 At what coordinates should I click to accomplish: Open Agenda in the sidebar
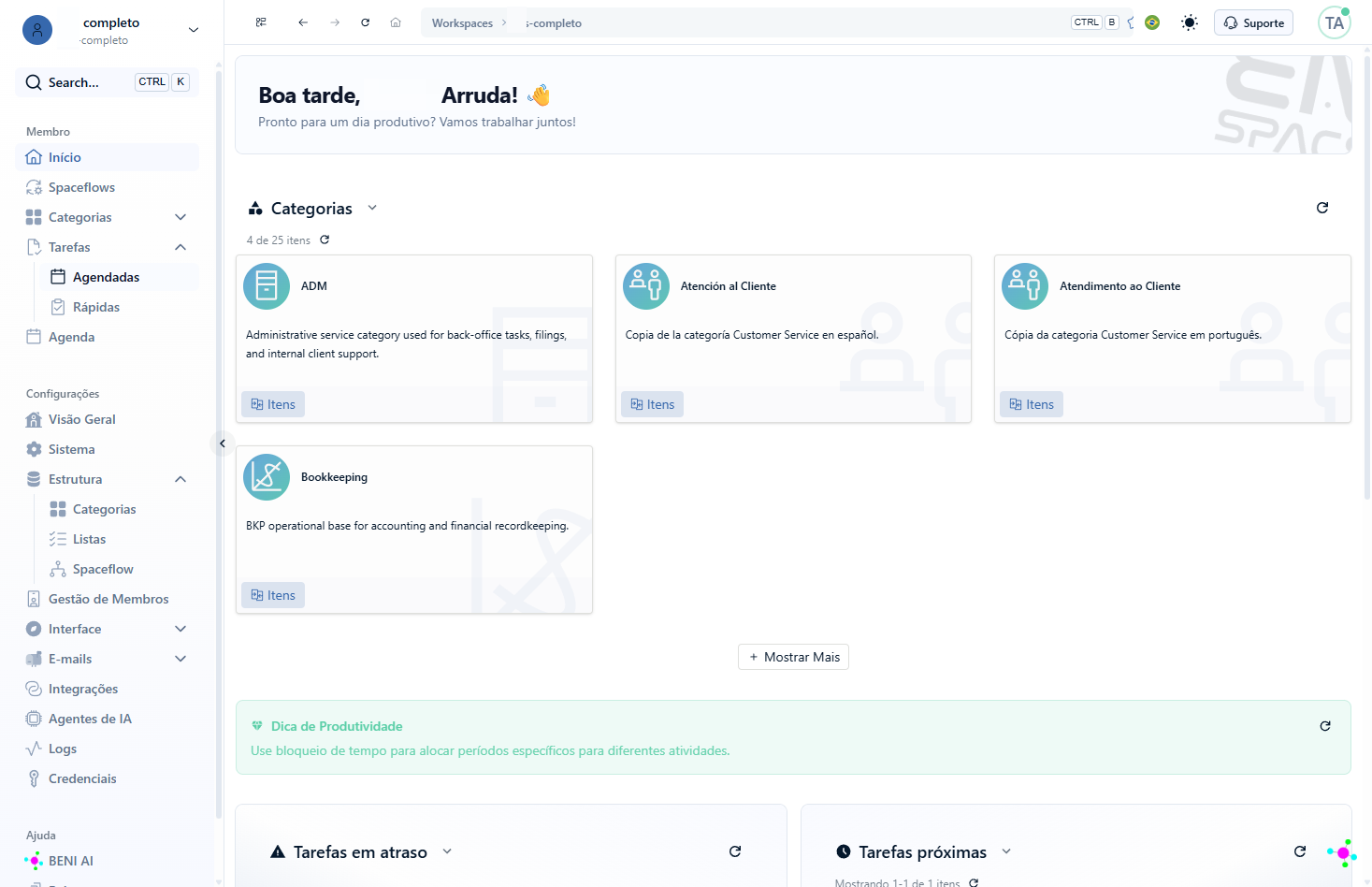[x=107, y=337]
